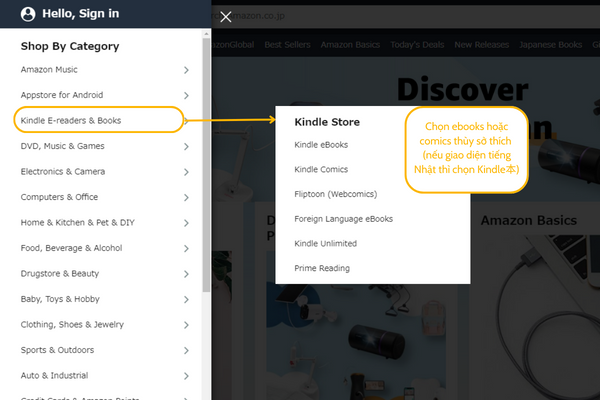
Task: Click Amazon Basics in the dimmed nav bar
Action: (350, 45)
